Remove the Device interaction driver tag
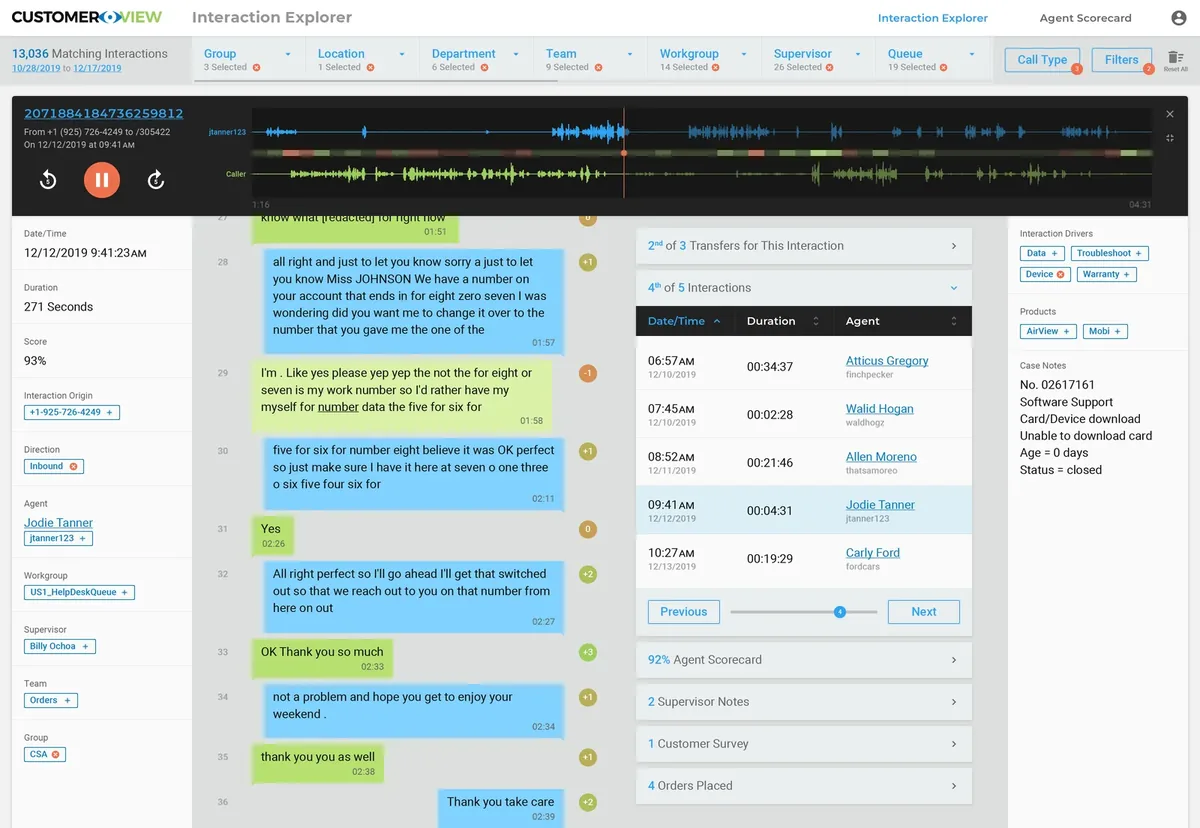This screenshot has height=828, width=1200. click(1061, 274)
